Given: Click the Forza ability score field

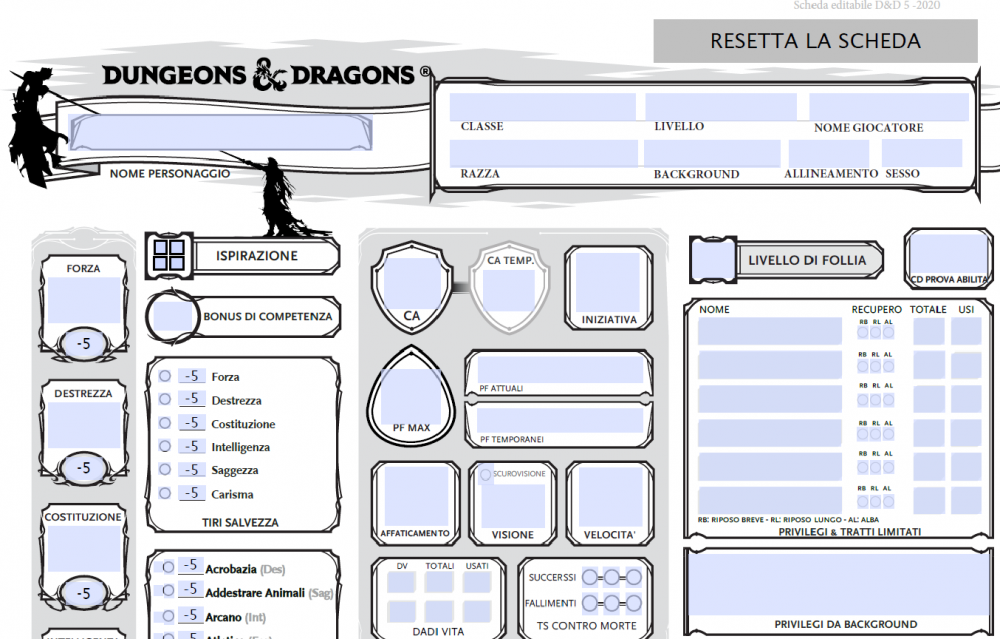Looking at the screenshot, I should coord(84,300).
